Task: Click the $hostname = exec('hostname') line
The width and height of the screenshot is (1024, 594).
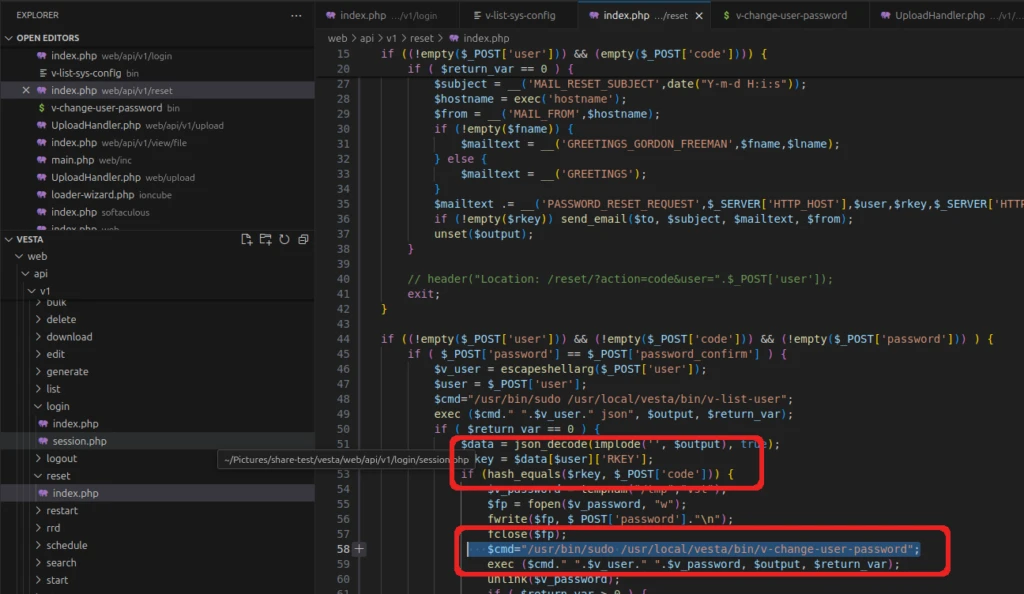Action: pyautogui.click(x=530, y=99)
